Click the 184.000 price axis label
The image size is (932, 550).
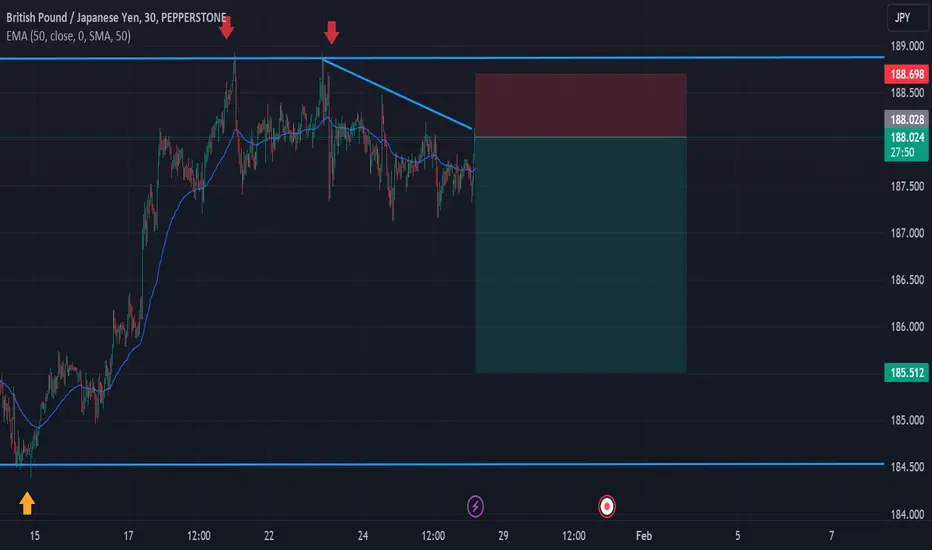(906, 514)
